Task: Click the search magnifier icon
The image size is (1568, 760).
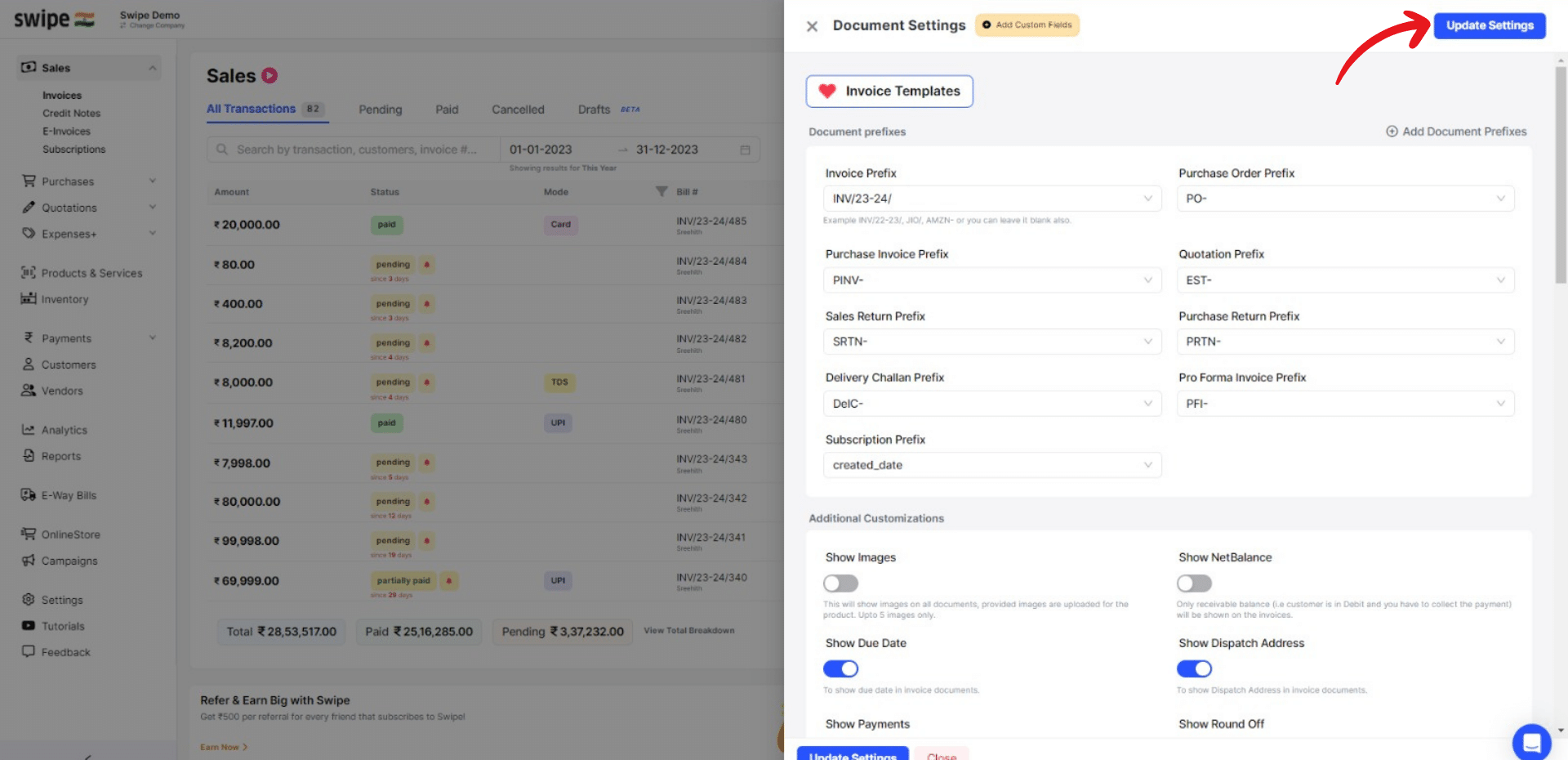Action: (x=222, y=150)
